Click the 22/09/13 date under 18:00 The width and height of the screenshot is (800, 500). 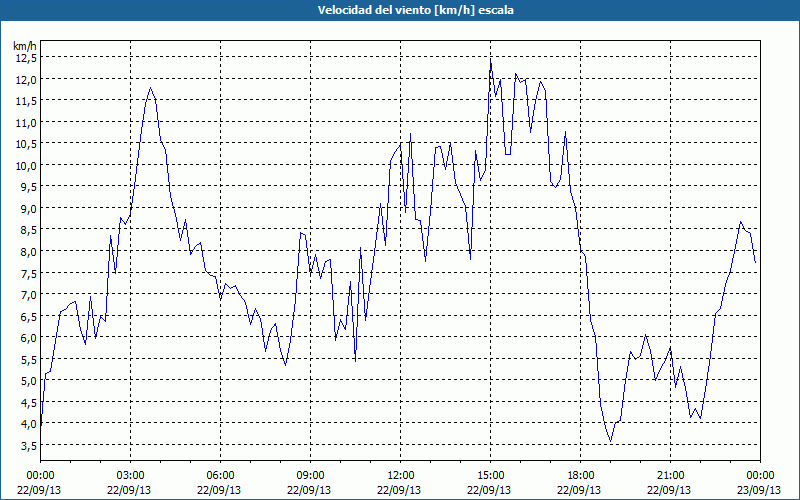(579, 490)
